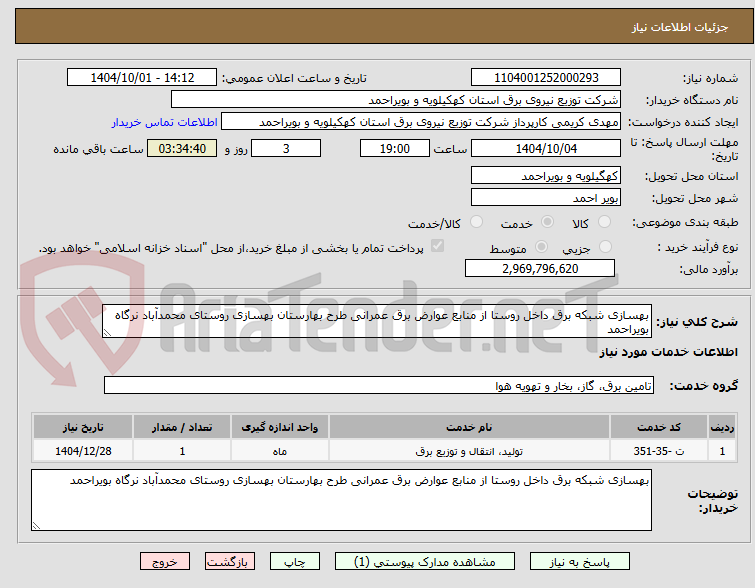Click the بازگشت back button
This screenshot has height=588, width=755.
point(230,562)
